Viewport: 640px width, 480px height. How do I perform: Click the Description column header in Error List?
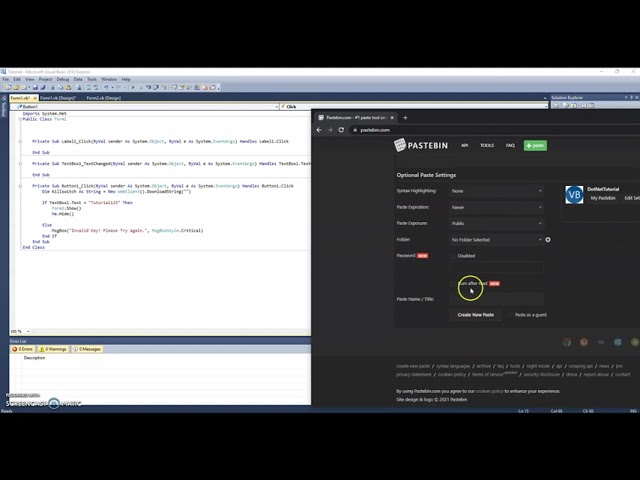pyautogui.click(x=34, y=358)
